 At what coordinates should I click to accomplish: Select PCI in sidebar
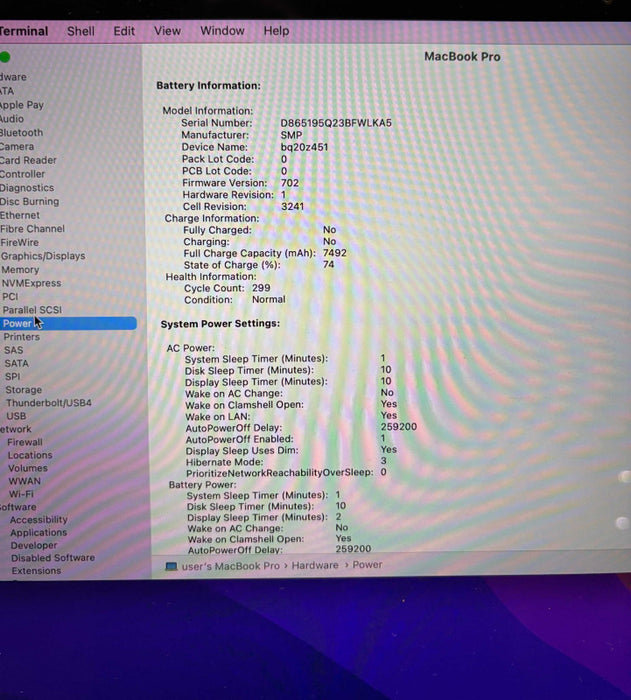pyautogui.click(x=10, y=296)
